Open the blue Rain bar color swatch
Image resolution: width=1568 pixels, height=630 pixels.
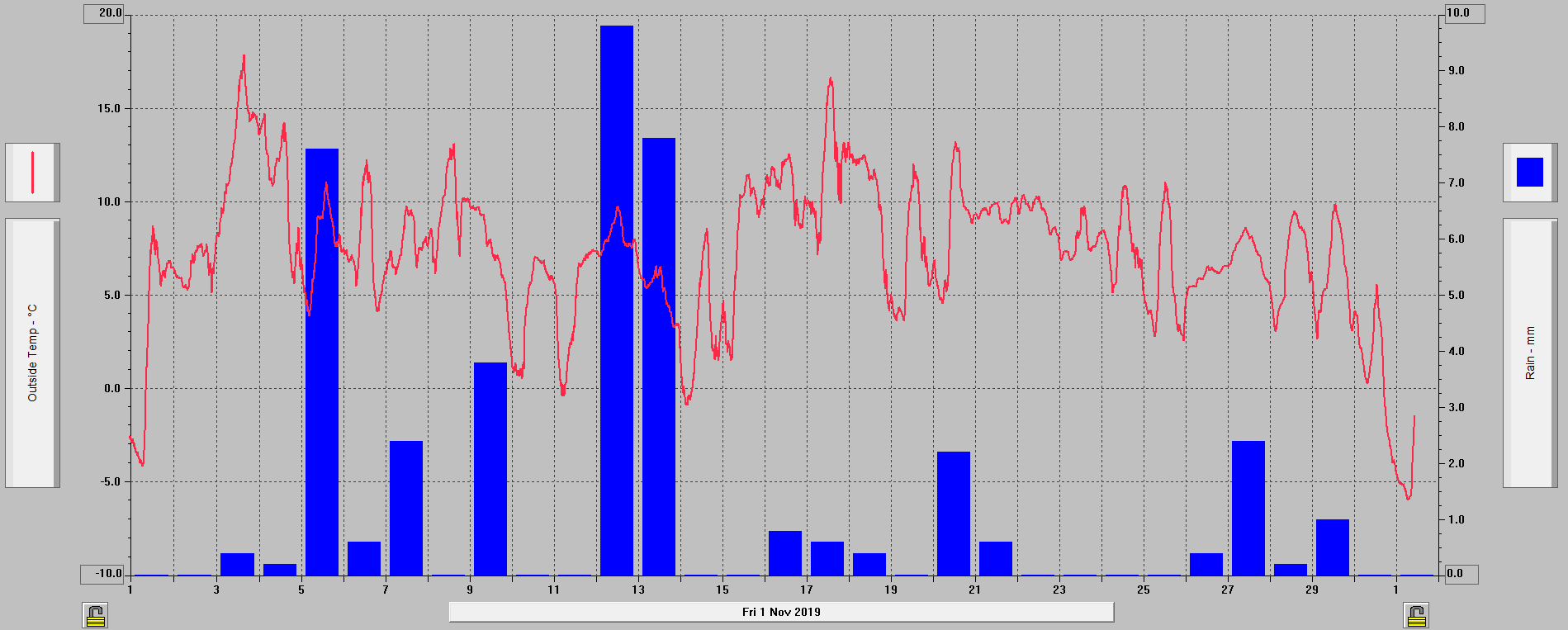[1529, 173]
